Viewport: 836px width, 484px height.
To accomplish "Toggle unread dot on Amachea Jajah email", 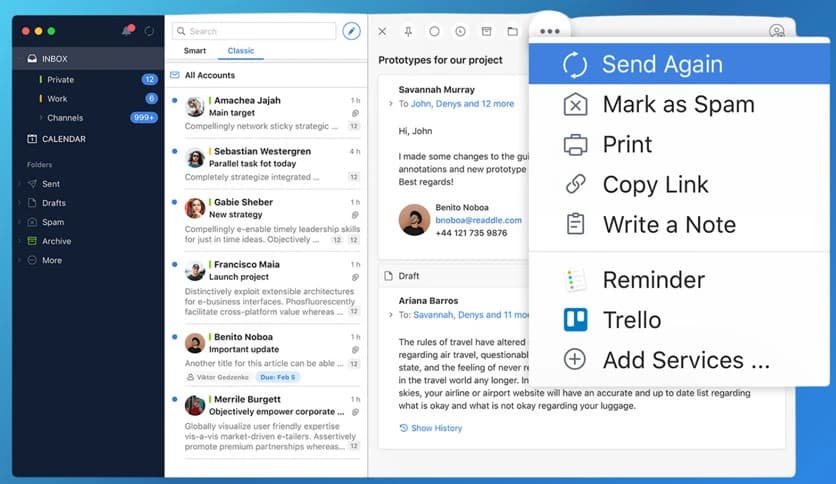I will (174, 100).
